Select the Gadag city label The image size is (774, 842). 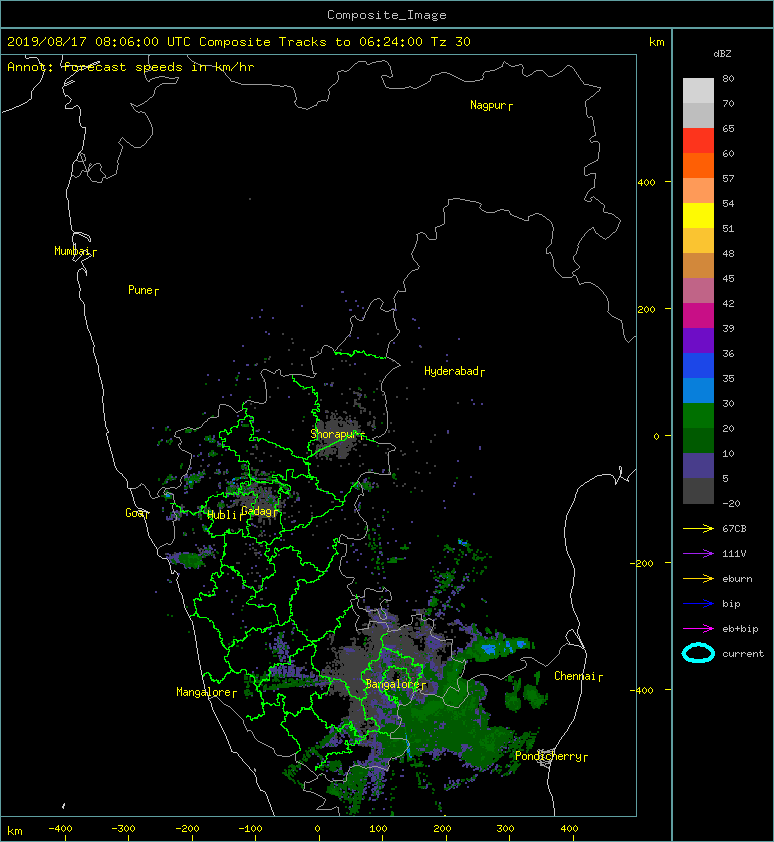click(259, 511)
